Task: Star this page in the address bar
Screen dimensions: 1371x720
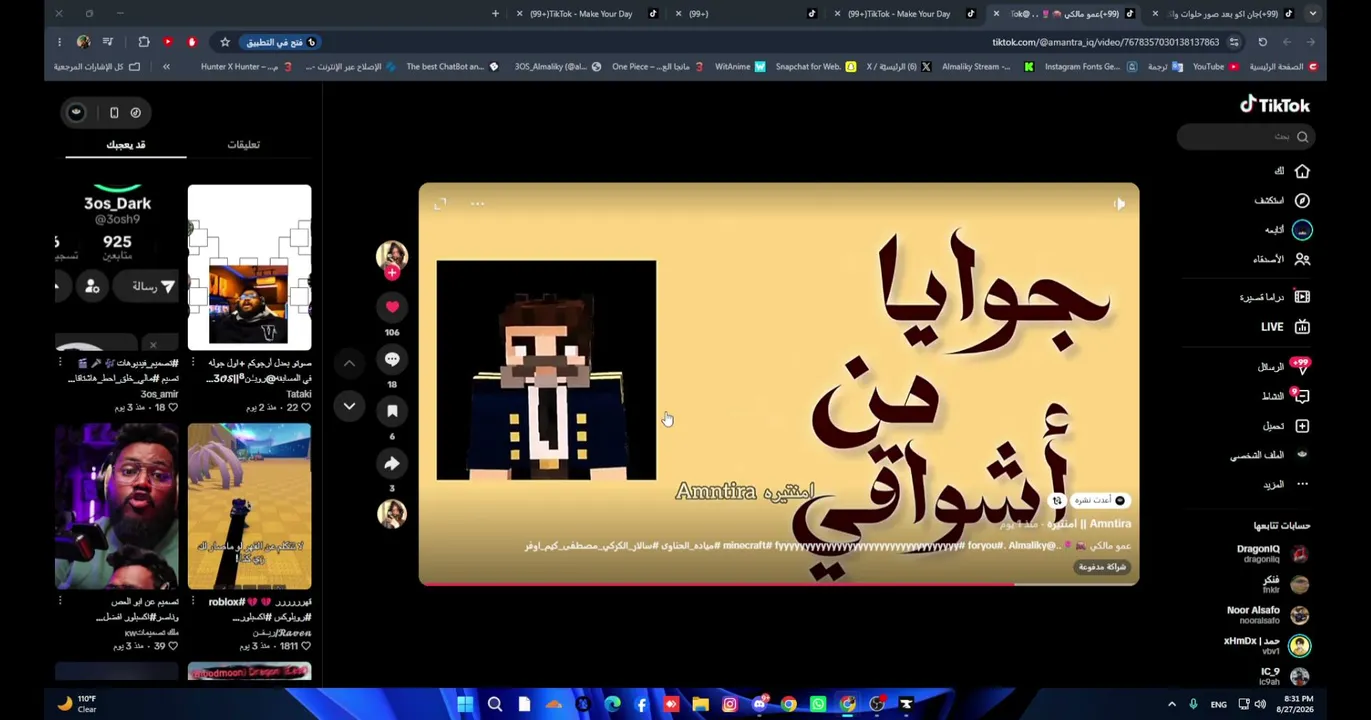Action: tap(225, 42)
